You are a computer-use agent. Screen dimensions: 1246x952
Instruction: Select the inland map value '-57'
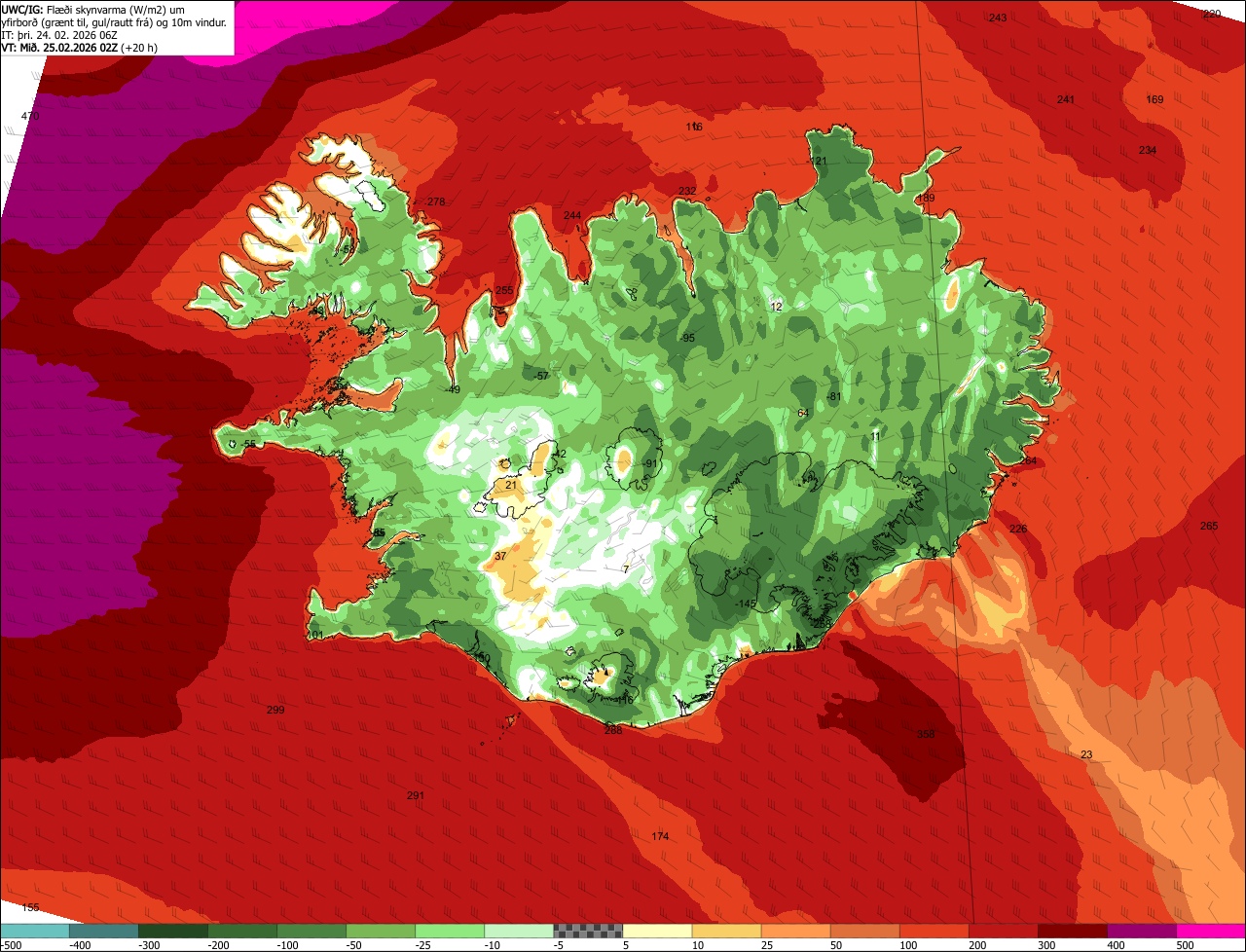pyautogui.click(x=541, y=377)
